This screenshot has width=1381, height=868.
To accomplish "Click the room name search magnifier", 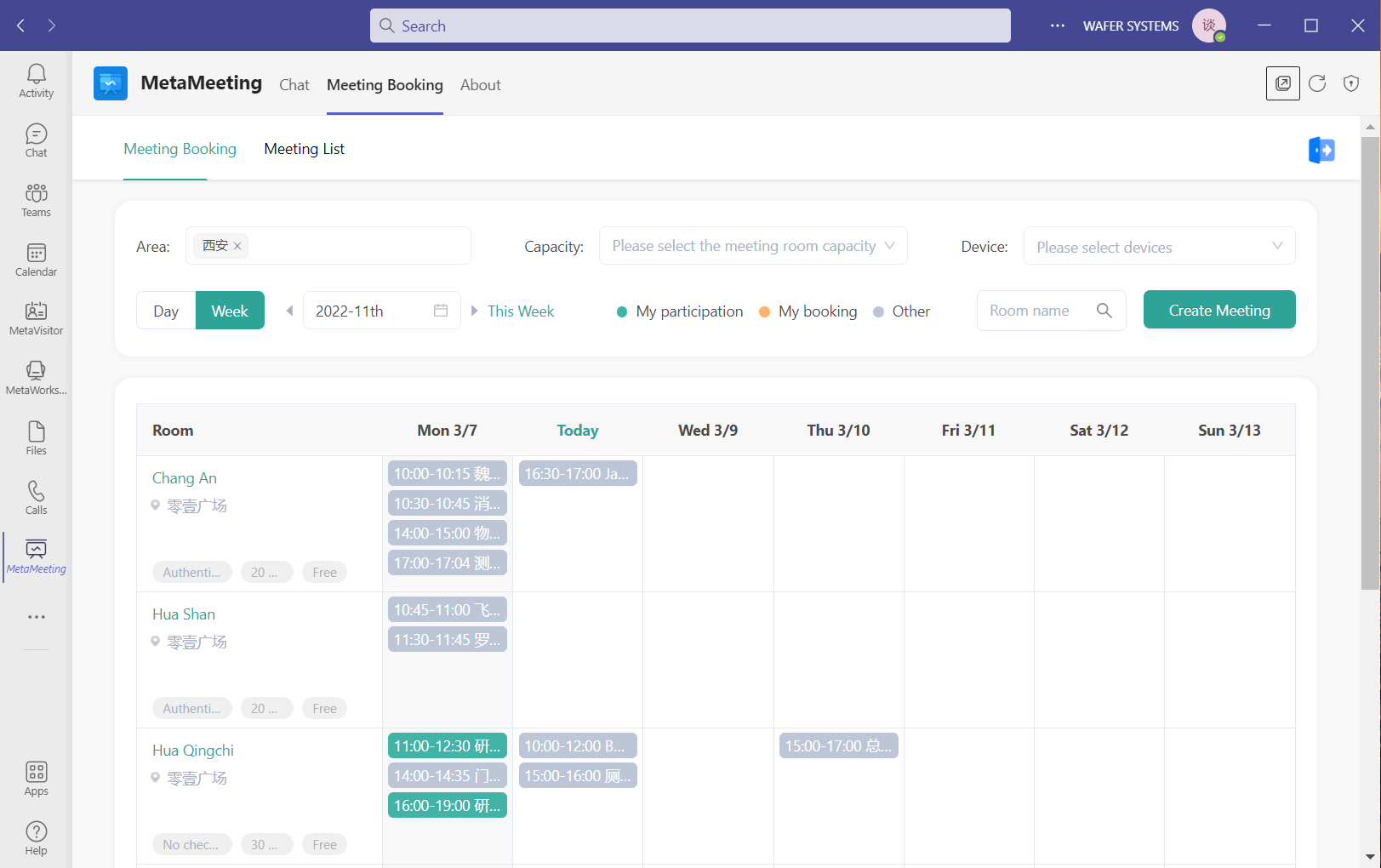I will tap(1104, 311).
